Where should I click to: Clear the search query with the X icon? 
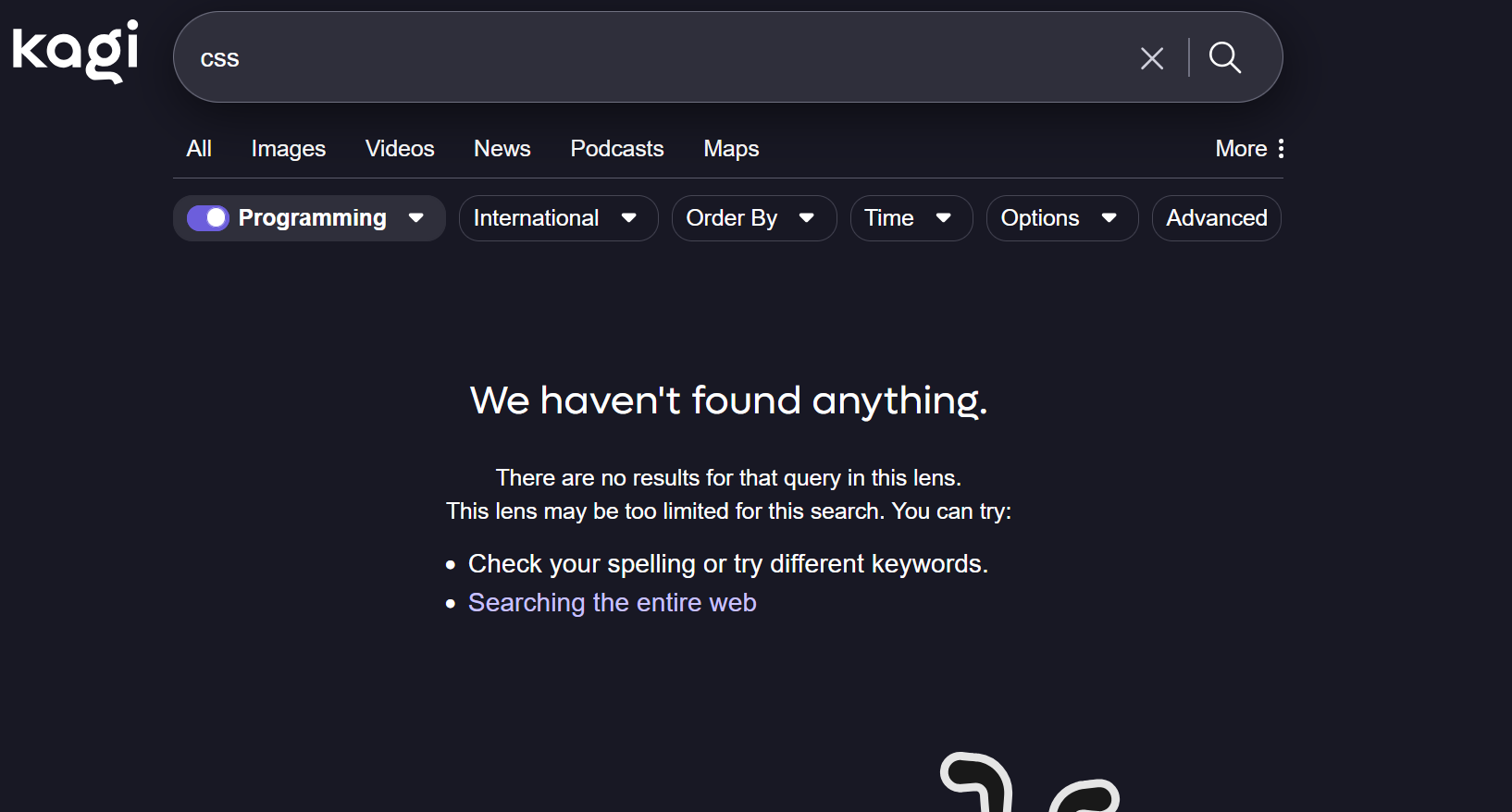click(1151, 58)
